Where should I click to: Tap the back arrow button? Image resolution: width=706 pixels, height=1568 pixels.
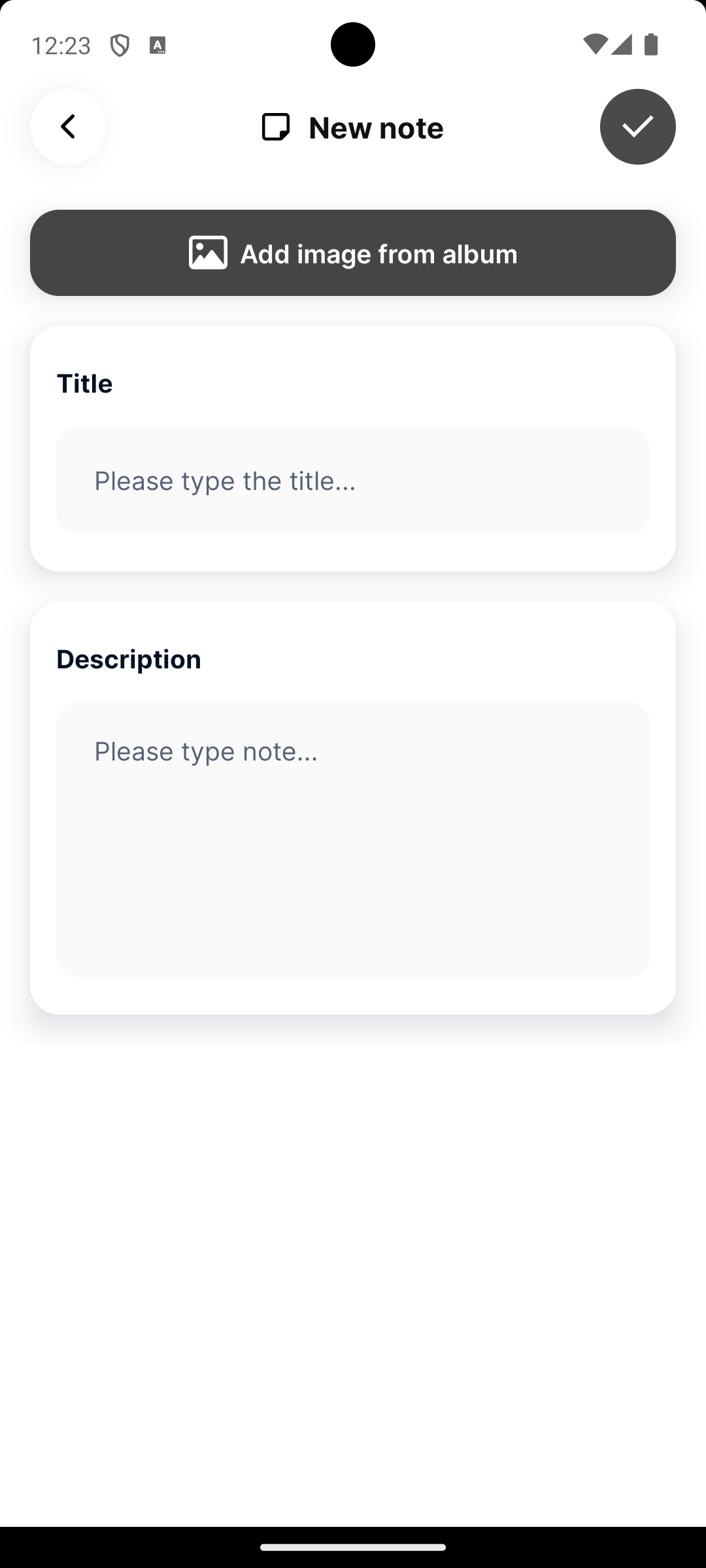pos(68,127)
